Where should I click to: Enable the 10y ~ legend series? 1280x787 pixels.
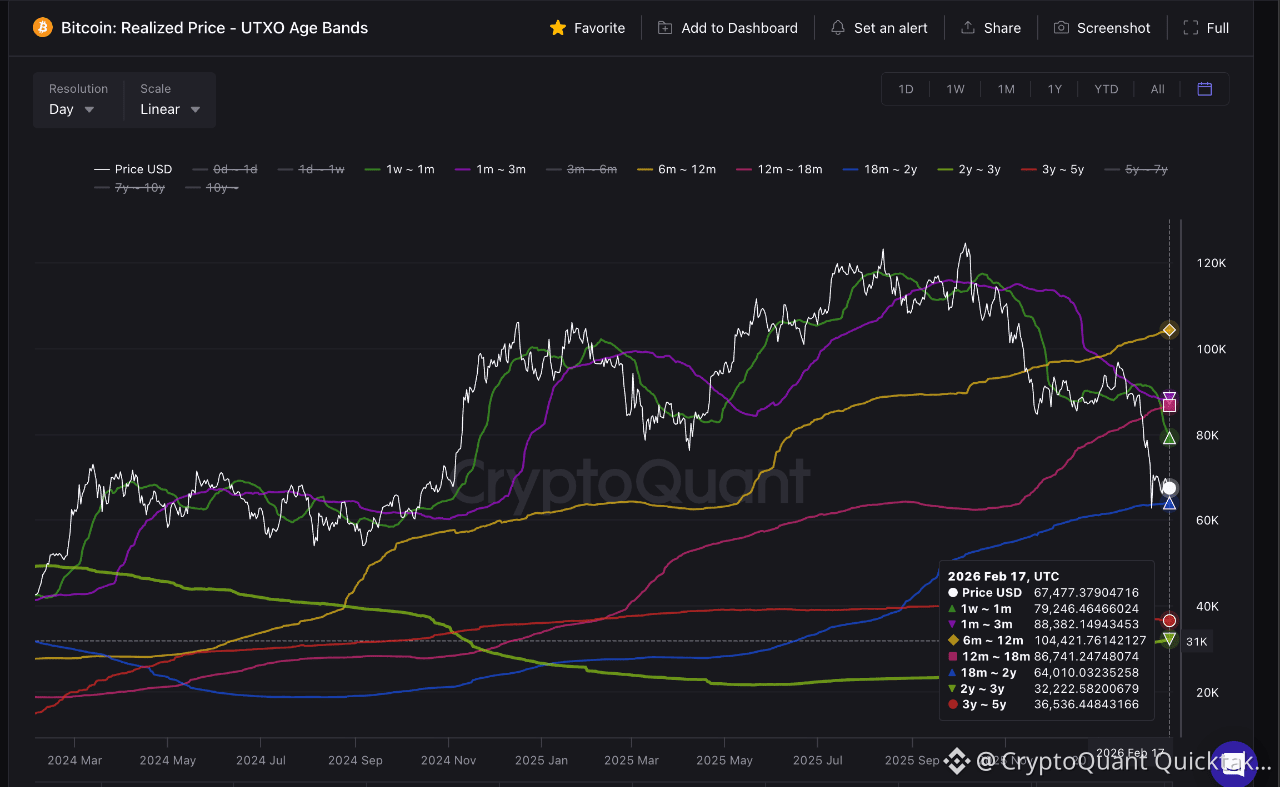tap(215, 188)
